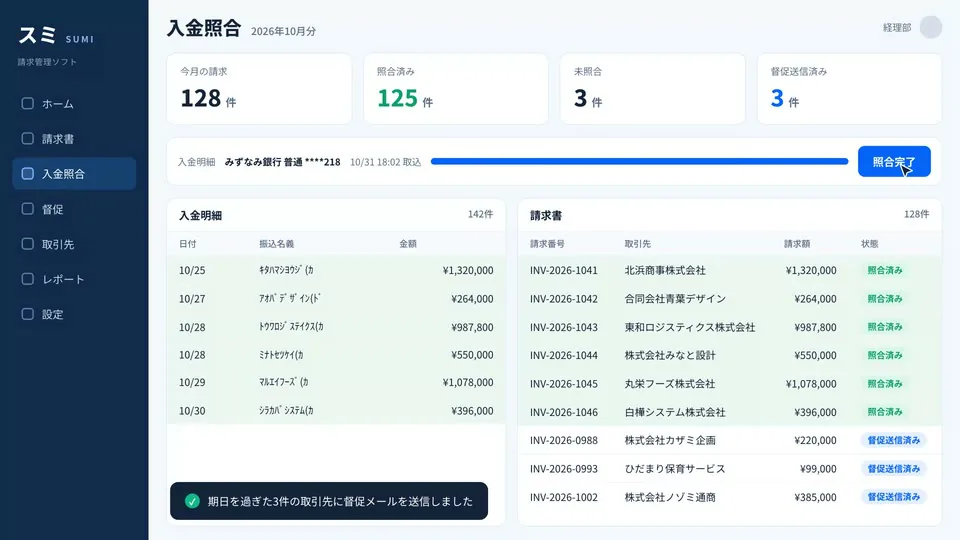Click the 照合済み badge for 白樺システム株式会社
960x540 pixels.
(885, 412)
